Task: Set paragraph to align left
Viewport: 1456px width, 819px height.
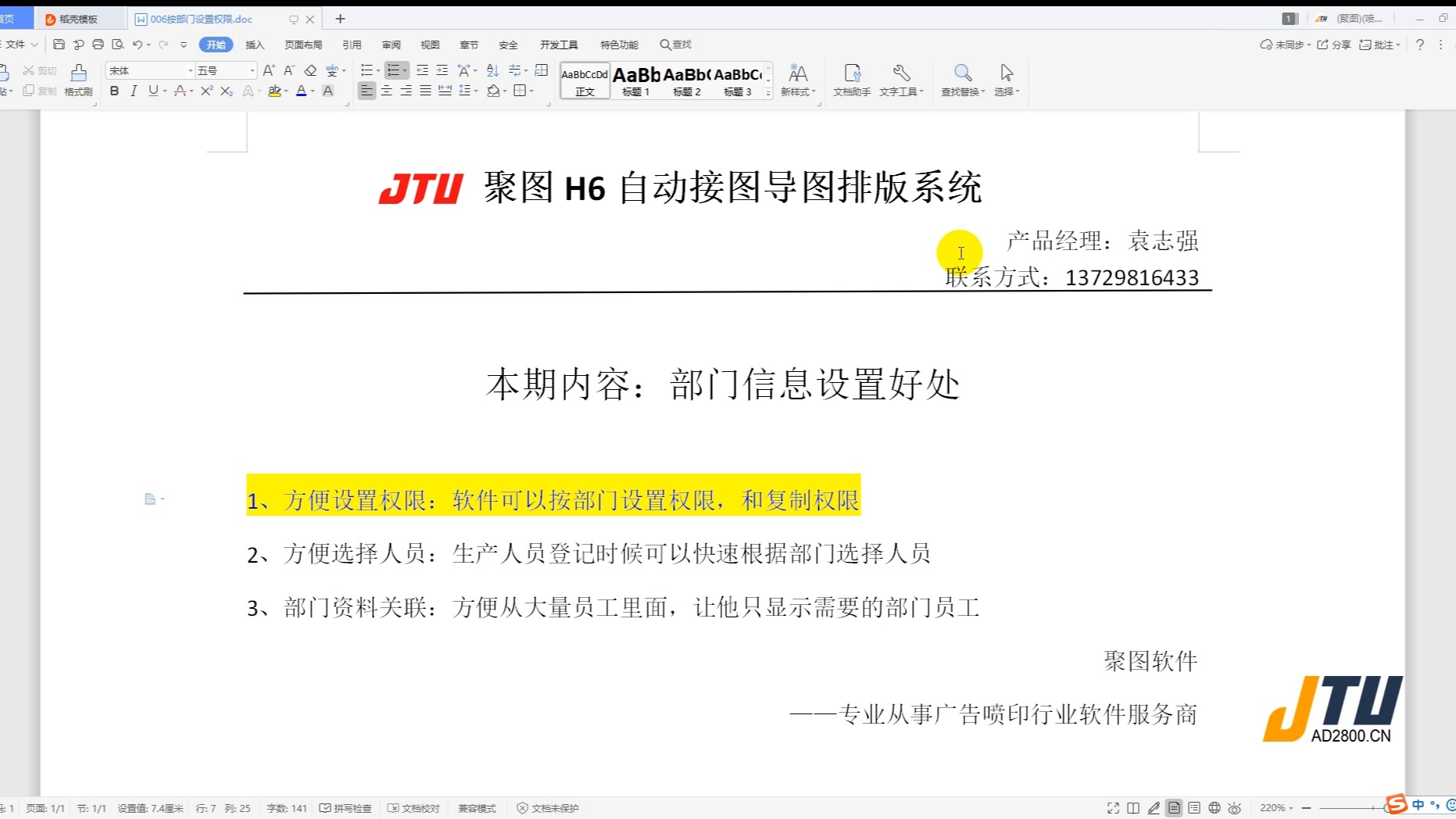Action: tap(367, 91)
